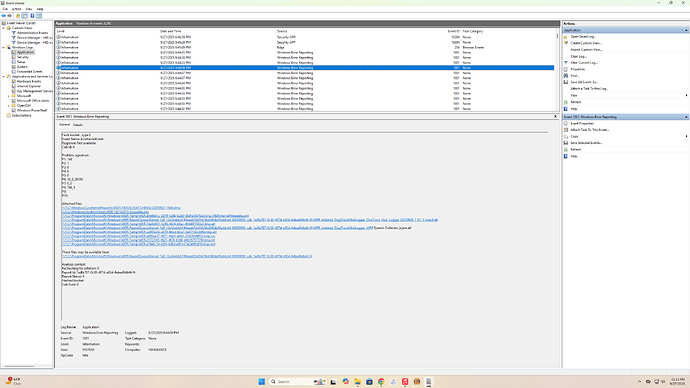The image size is (690, 388).
Task: Click Attach Task To This Event
Action: (x=590, y=130)
